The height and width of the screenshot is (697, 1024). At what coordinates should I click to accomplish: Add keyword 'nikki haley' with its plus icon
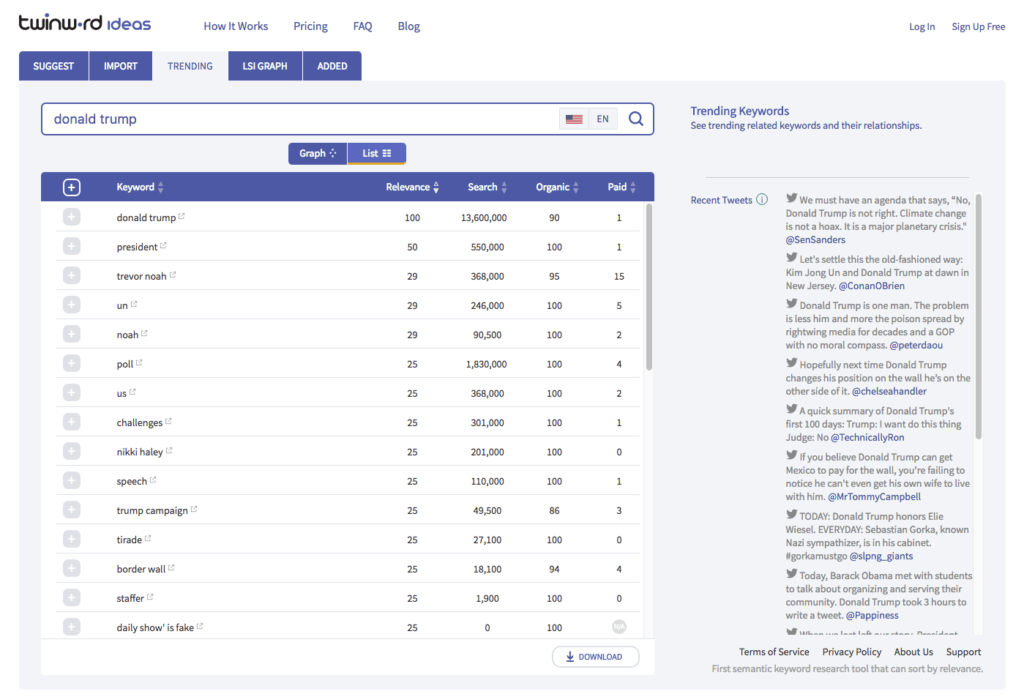[x=71, y=451]
